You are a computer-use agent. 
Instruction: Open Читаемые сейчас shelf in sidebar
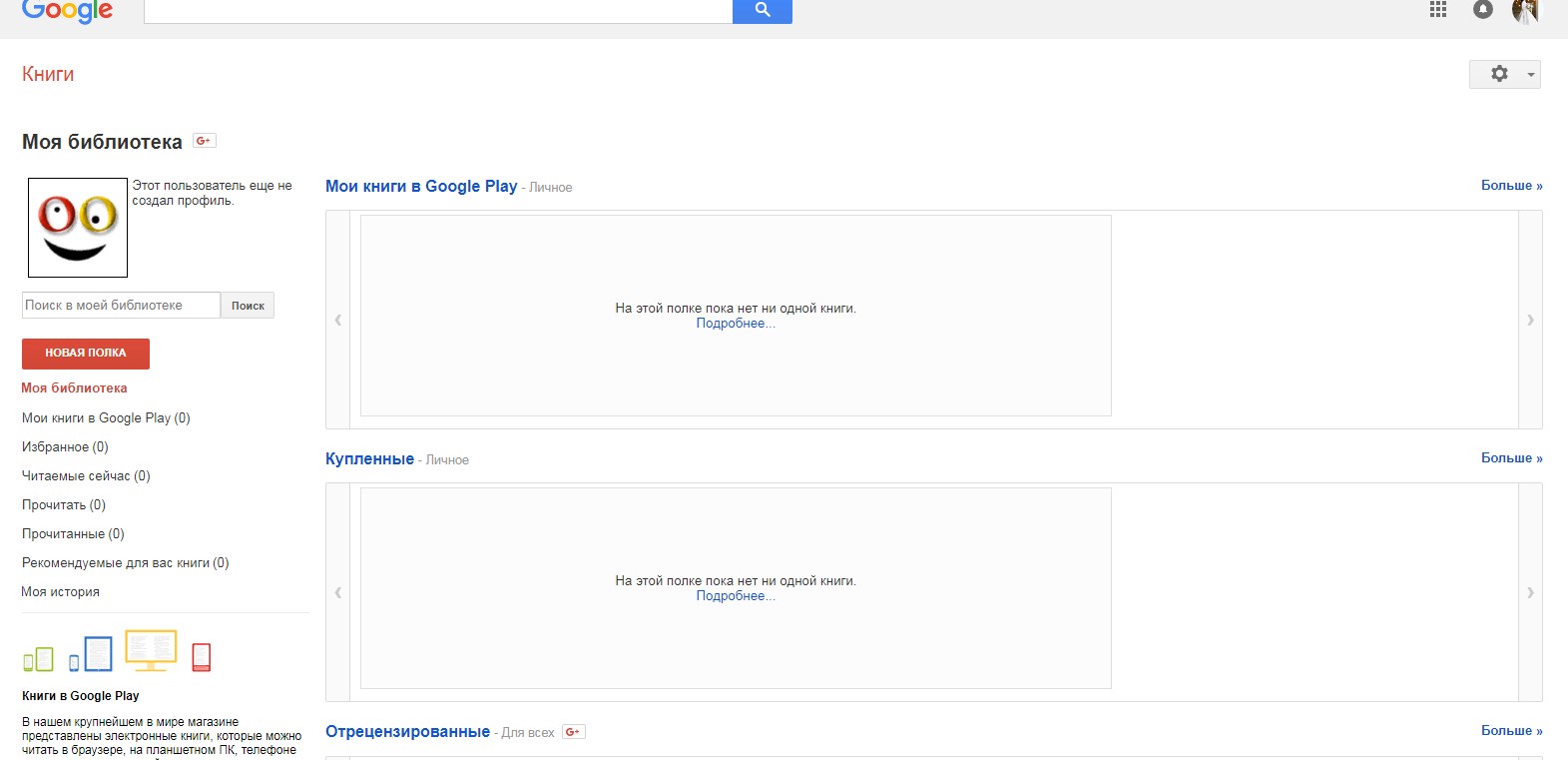pos(86,476)
